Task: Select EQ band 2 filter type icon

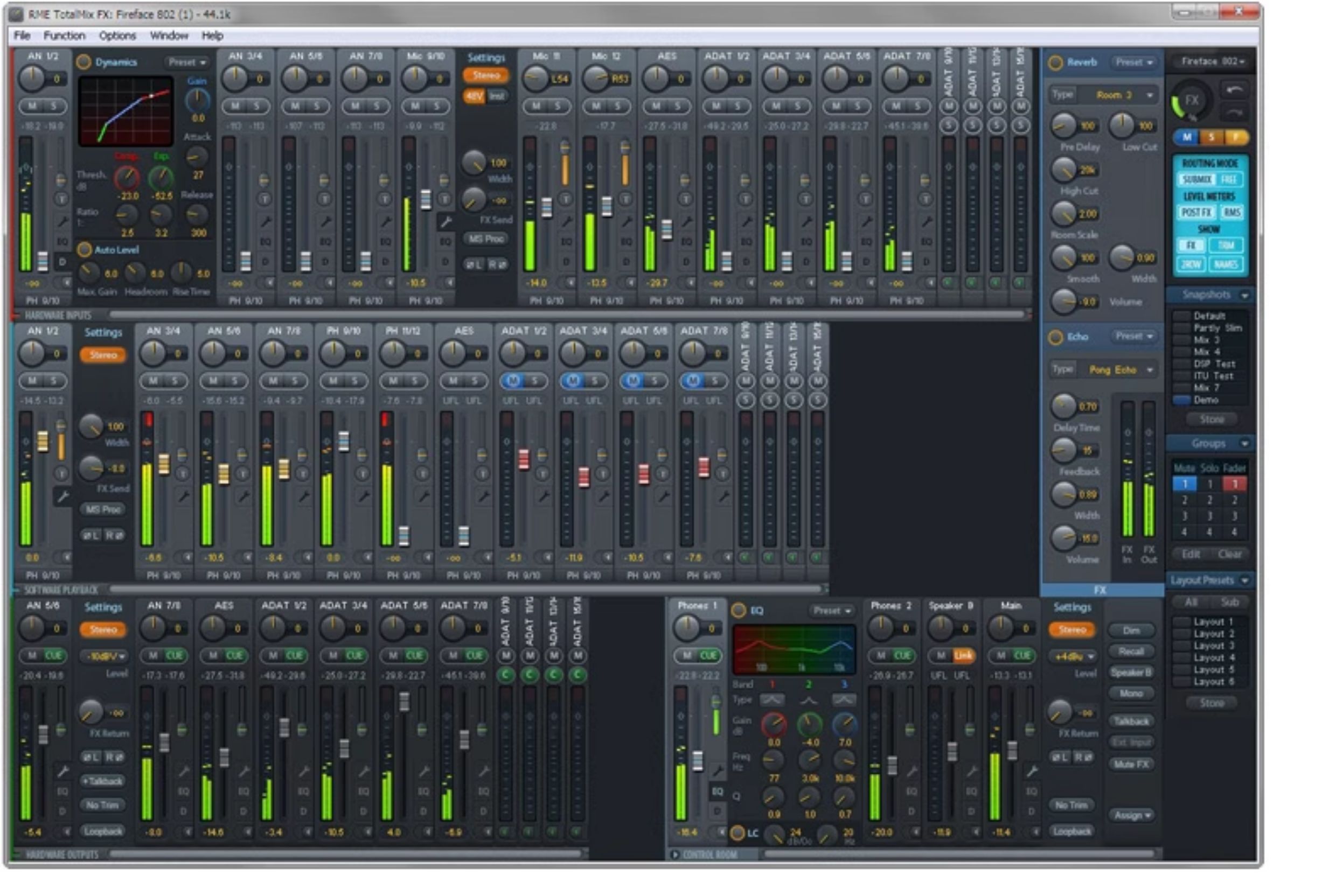Action: tap(809, 699)
